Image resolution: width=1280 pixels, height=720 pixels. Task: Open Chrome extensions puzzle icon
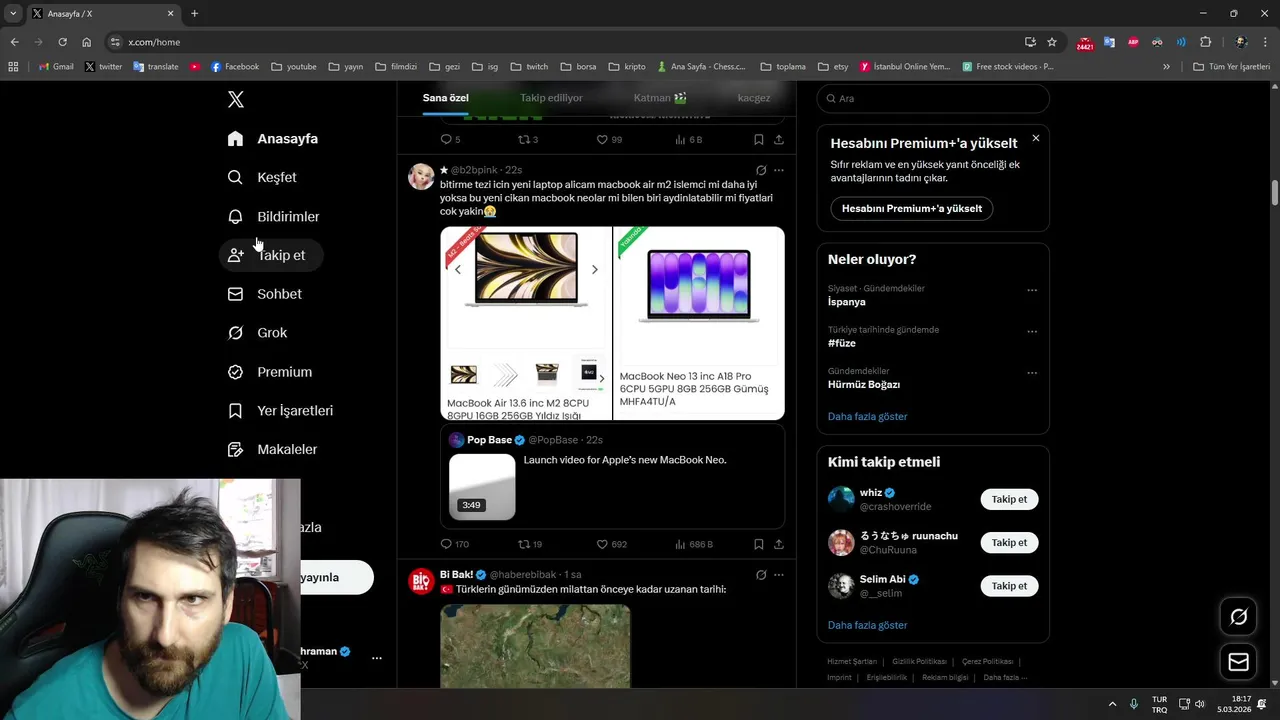click(x=1205, y=42)
